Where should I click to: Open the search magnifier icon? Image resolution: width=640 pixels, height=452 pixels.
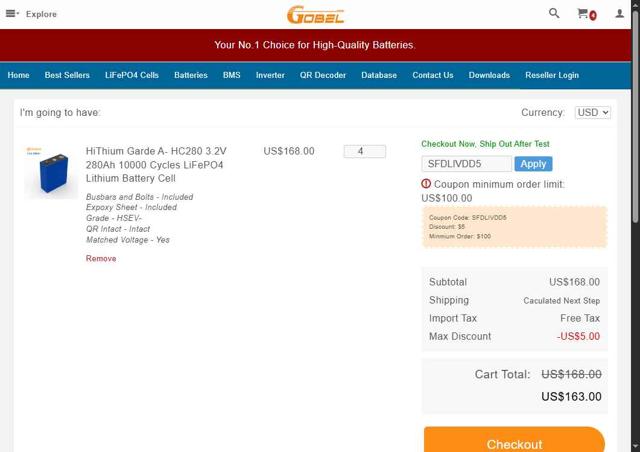tap(554, 13)
